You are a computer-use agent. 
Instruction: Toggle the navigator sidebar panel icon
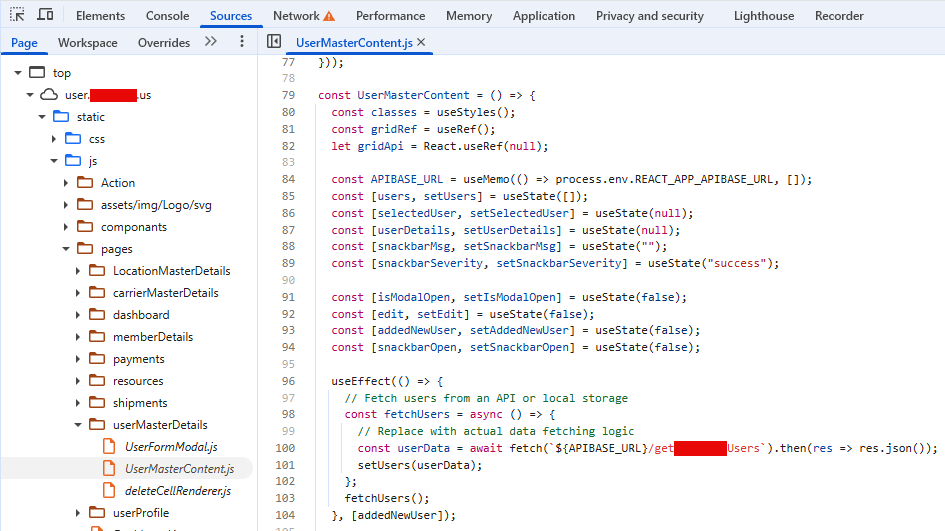click(274, 42)
